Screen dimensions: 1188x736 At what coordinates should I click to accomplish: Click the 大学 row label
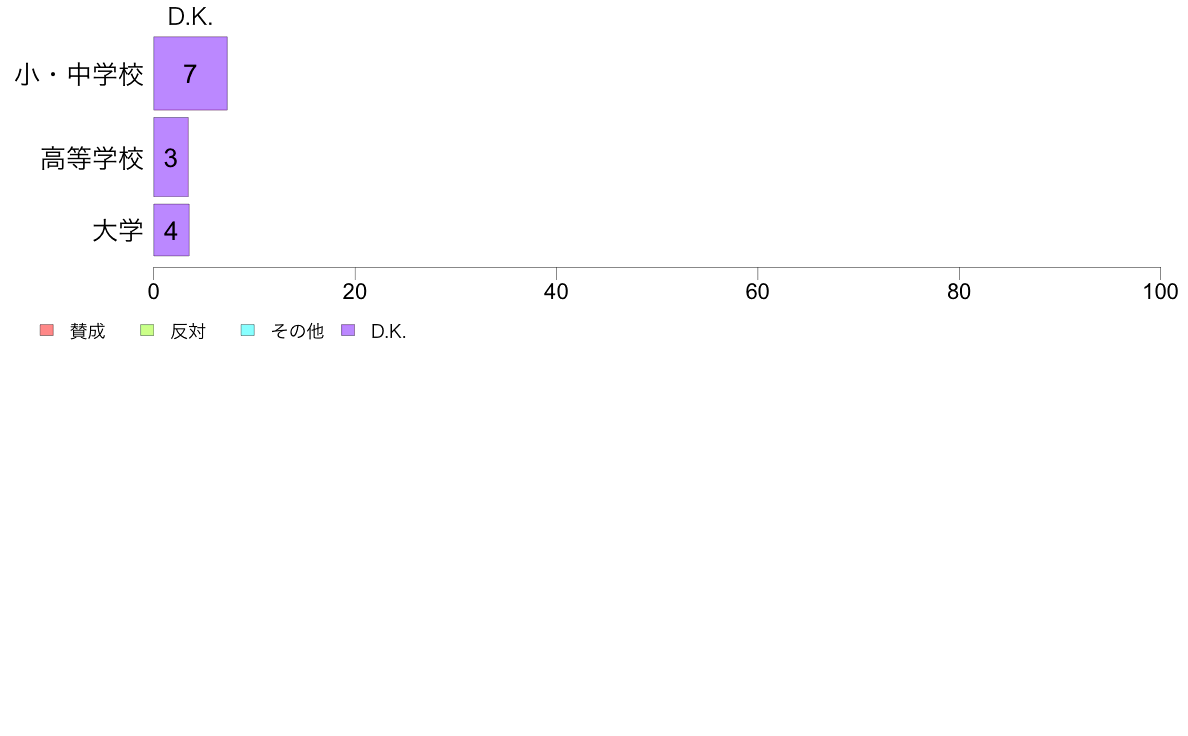(x=118, y=230)
